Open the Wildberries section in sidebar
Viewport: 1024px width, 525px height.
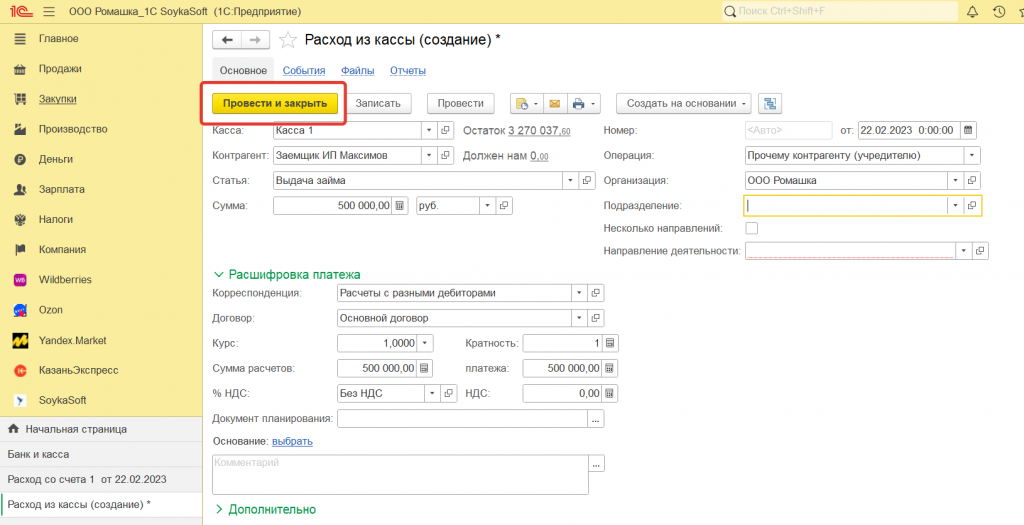66,280
